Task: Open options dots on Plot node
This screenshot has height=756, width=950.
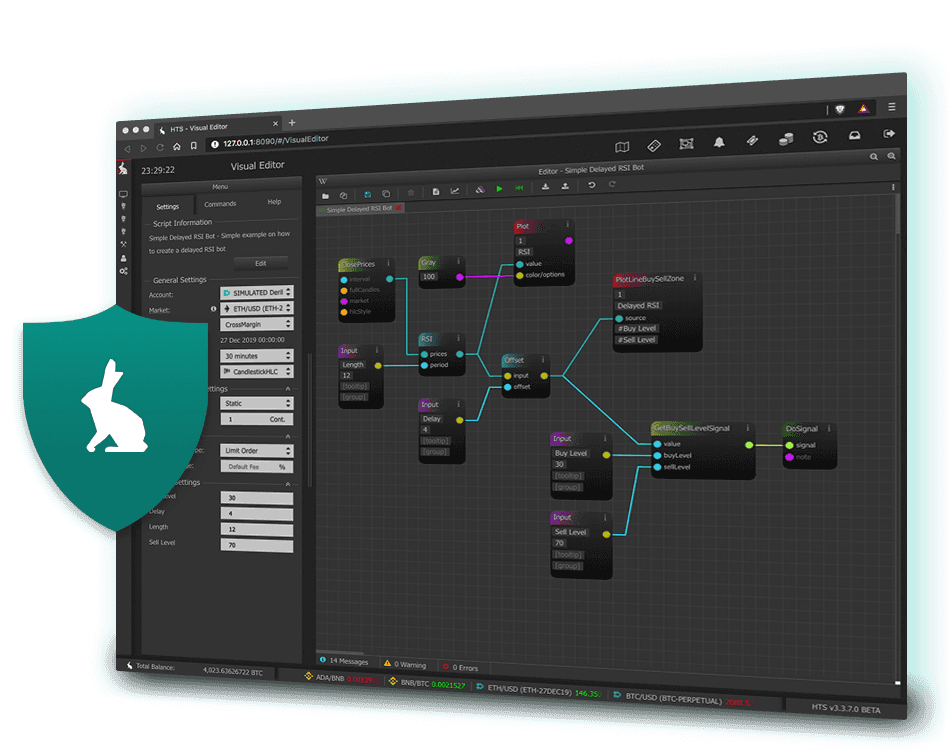Action: point(568,225)
